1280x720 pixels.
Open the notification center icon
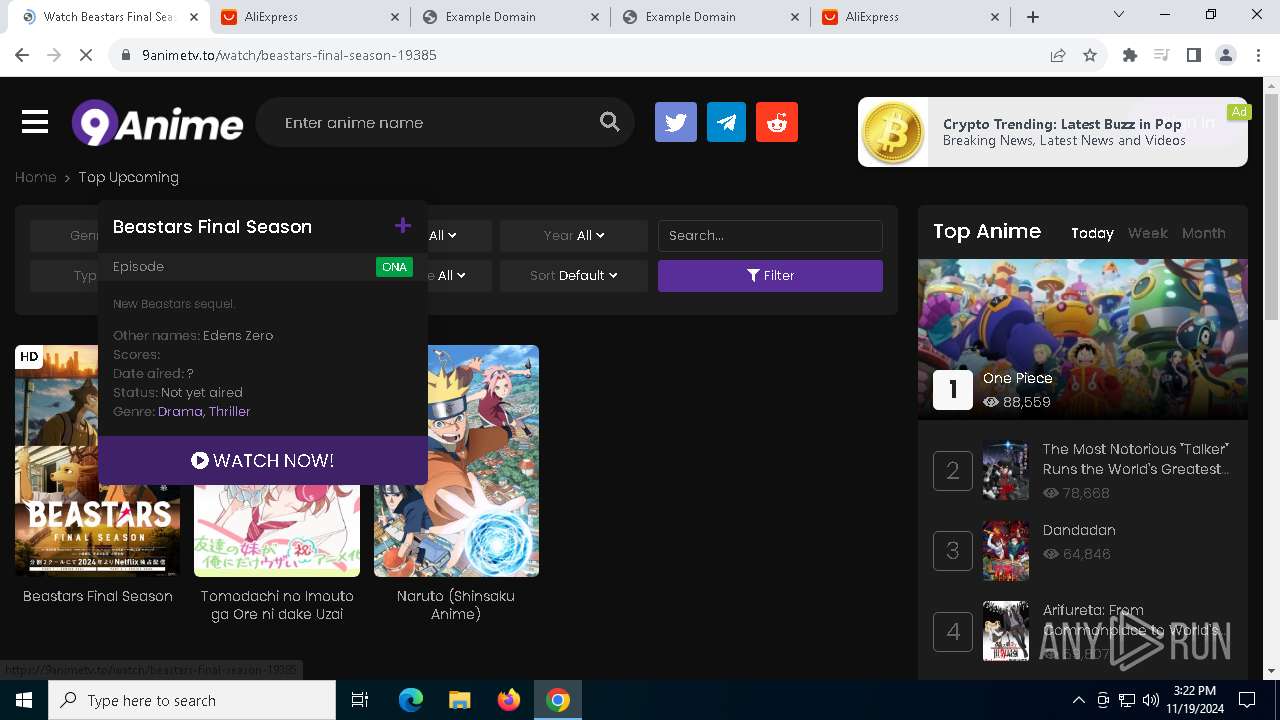pos(1247,700)
